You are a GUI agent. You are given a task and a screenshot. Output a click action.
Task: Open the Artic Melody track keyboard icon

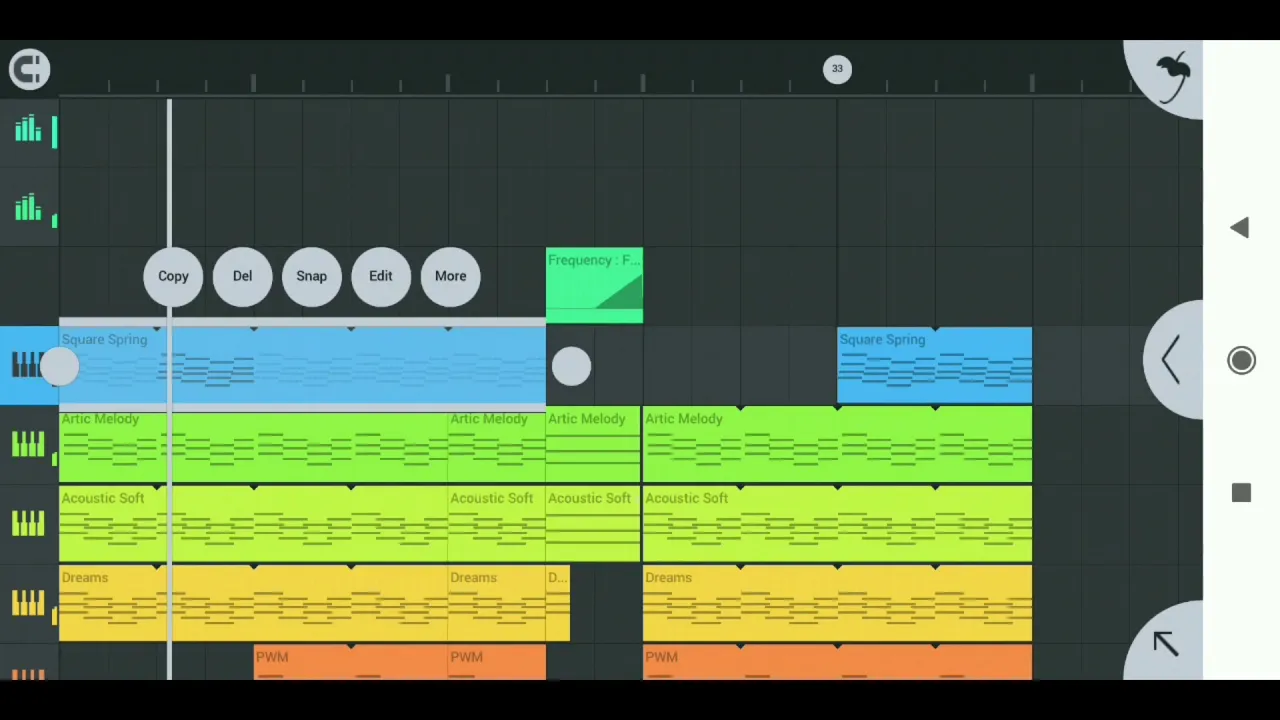click(28, 444)
